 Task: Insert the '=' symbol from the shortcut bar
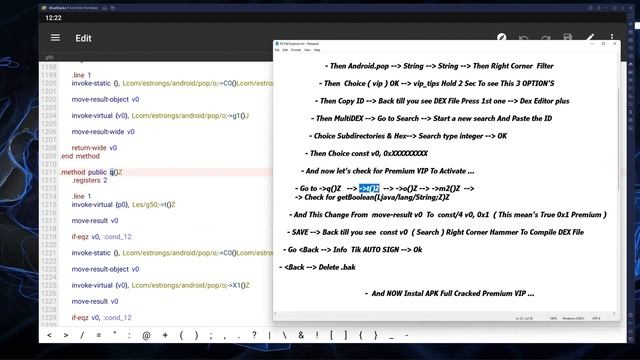(98, 335)
